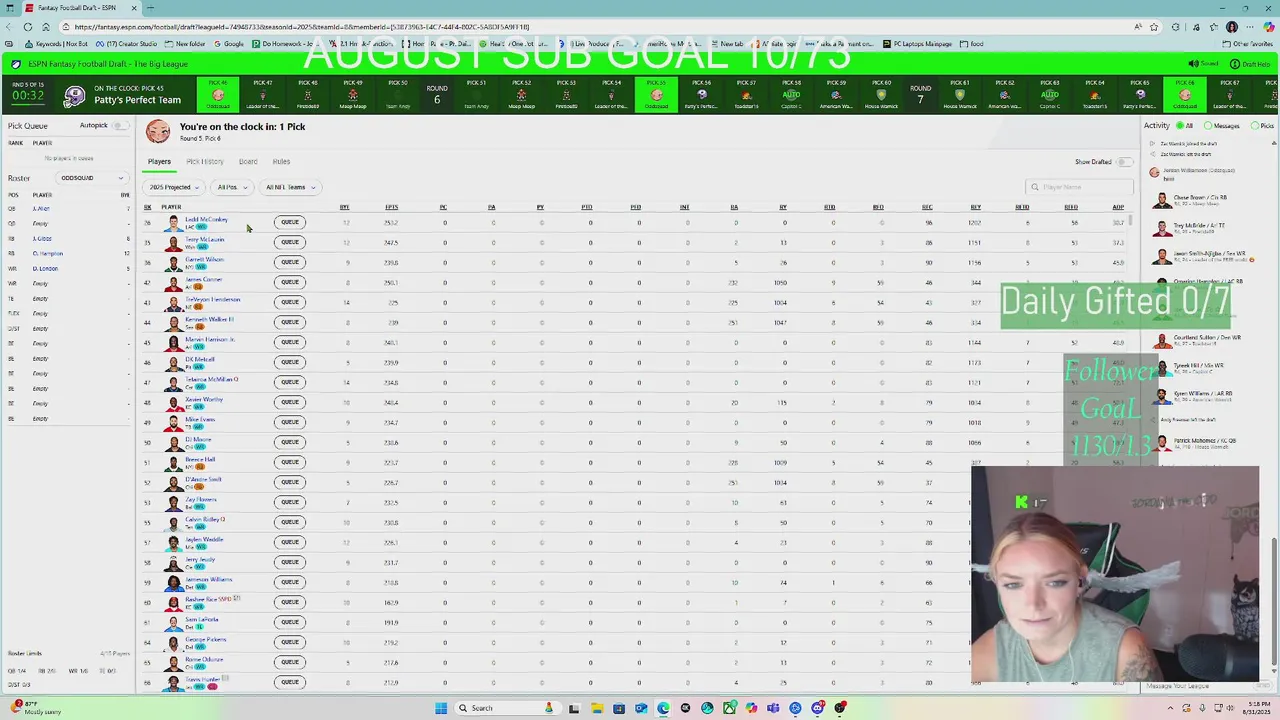Queue Terry McLaurin
Image resolution: width=1280 pixels, height=720 pixels.
(290, 242)
